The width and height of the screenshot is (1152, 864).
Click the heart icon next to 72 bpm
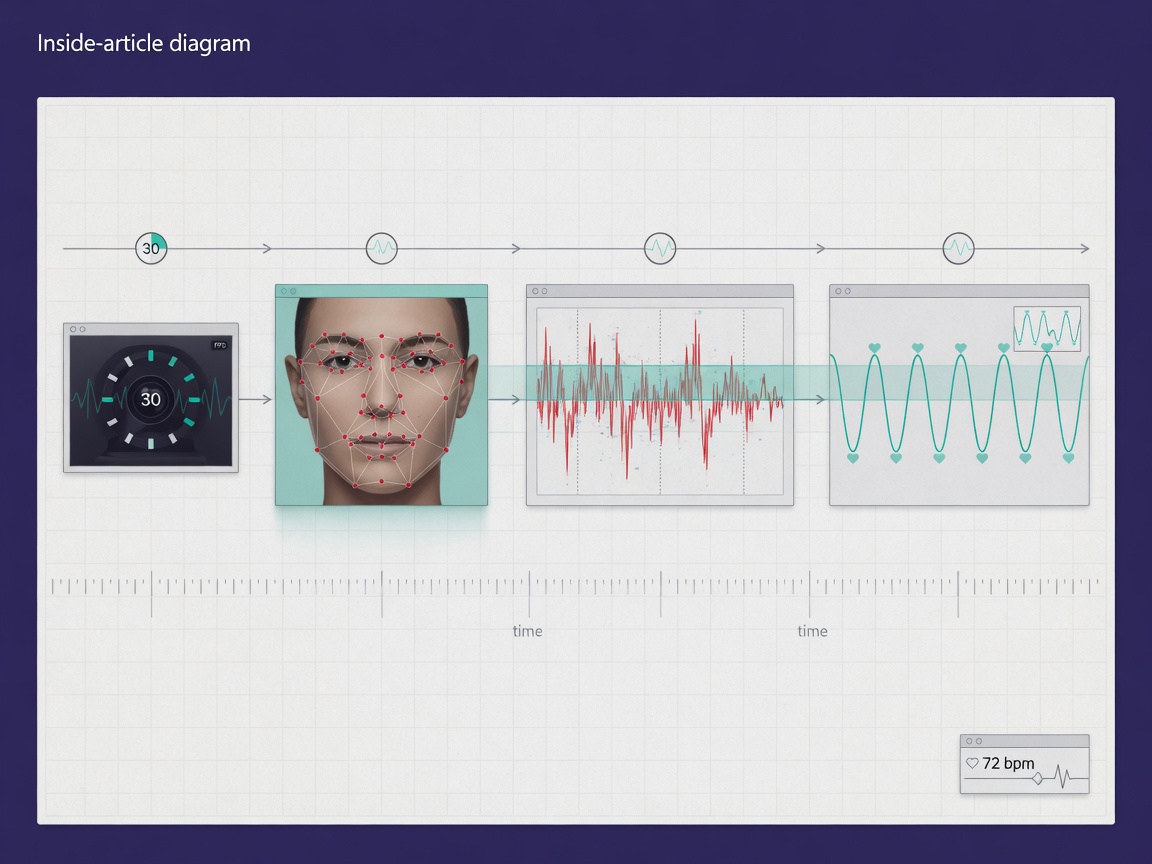coord(972,763)
